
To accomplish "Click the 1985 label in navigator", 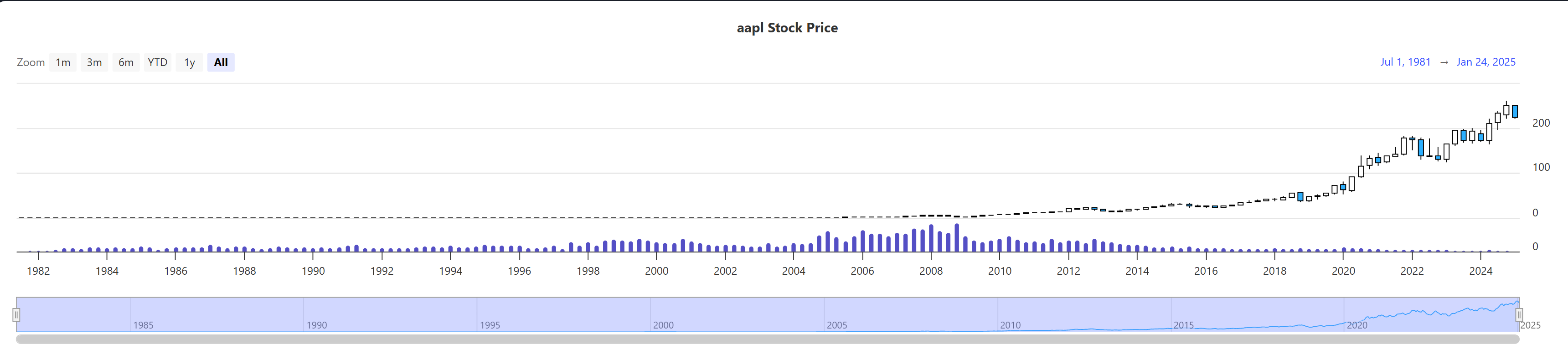I will [x=143, y=325].
